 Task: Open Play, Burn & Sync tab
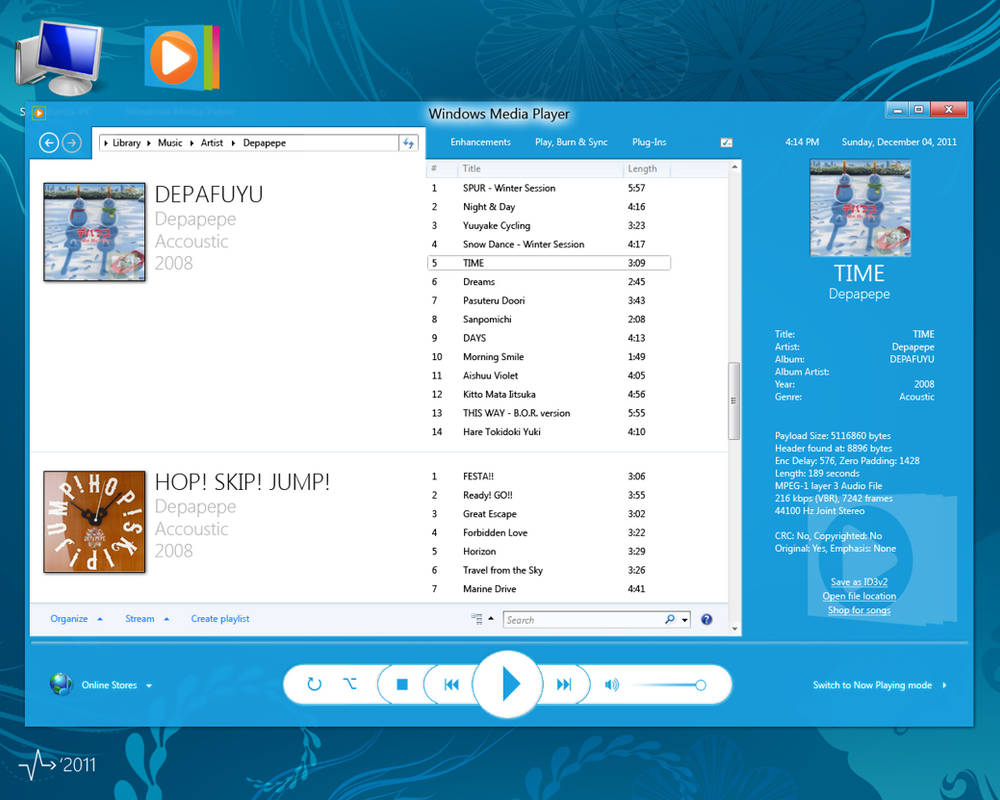[571, 142]
